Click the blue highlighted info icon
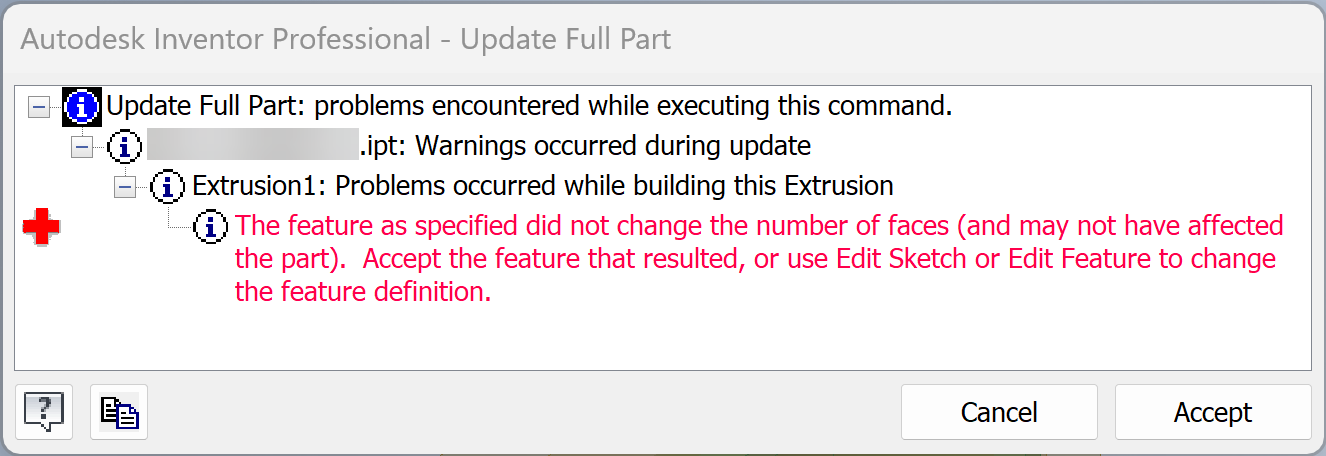The height and width of the screenshot is (456, 1326). click(82, 105)
